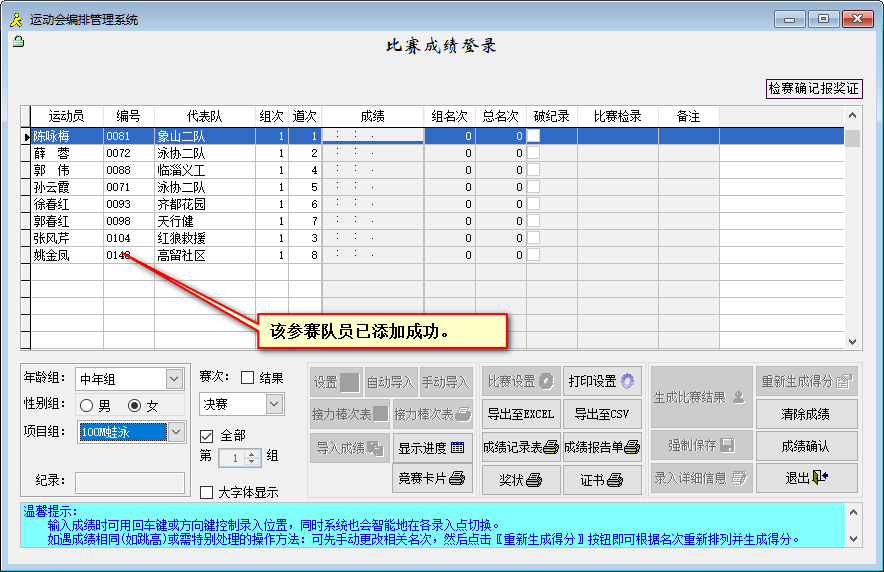Select the athlete row 徐春红
This screenshot has height=572, width=884.
[x=66, y=204]
